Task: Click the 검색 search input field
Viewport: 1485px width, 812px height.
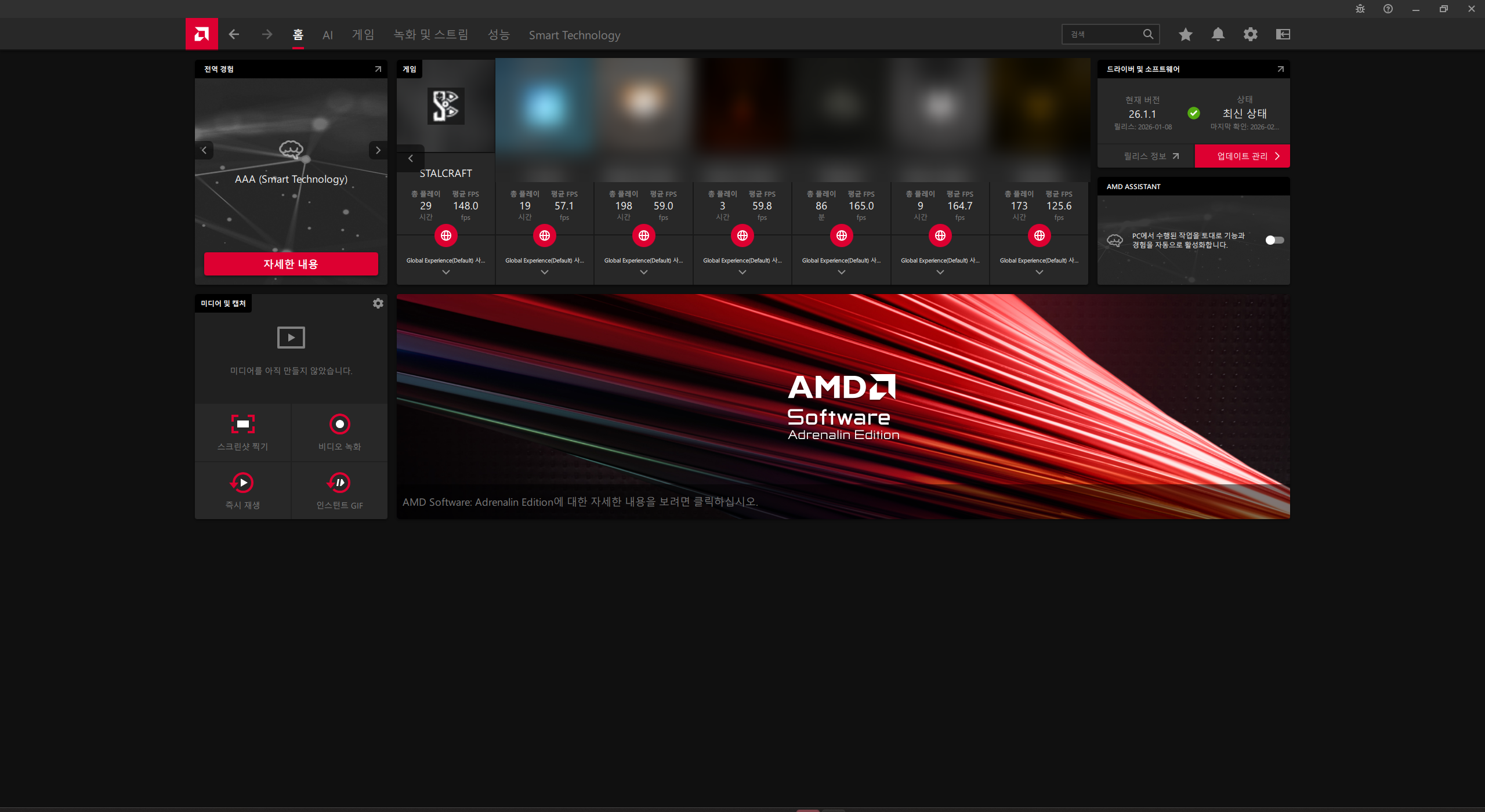Action: (1102, 34)
